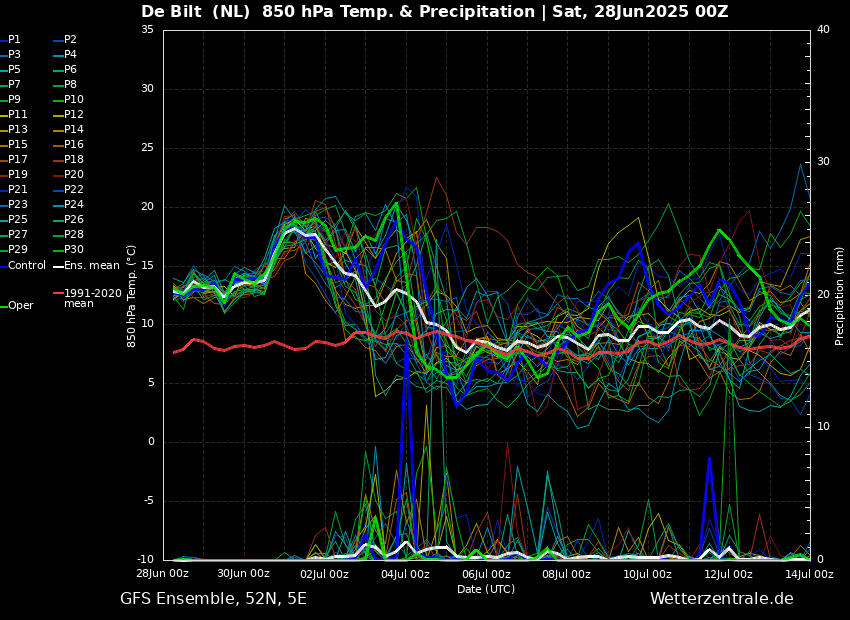Click the Oper legend entry
This screenshot has height=620, width=850.
tap(20, 306)
